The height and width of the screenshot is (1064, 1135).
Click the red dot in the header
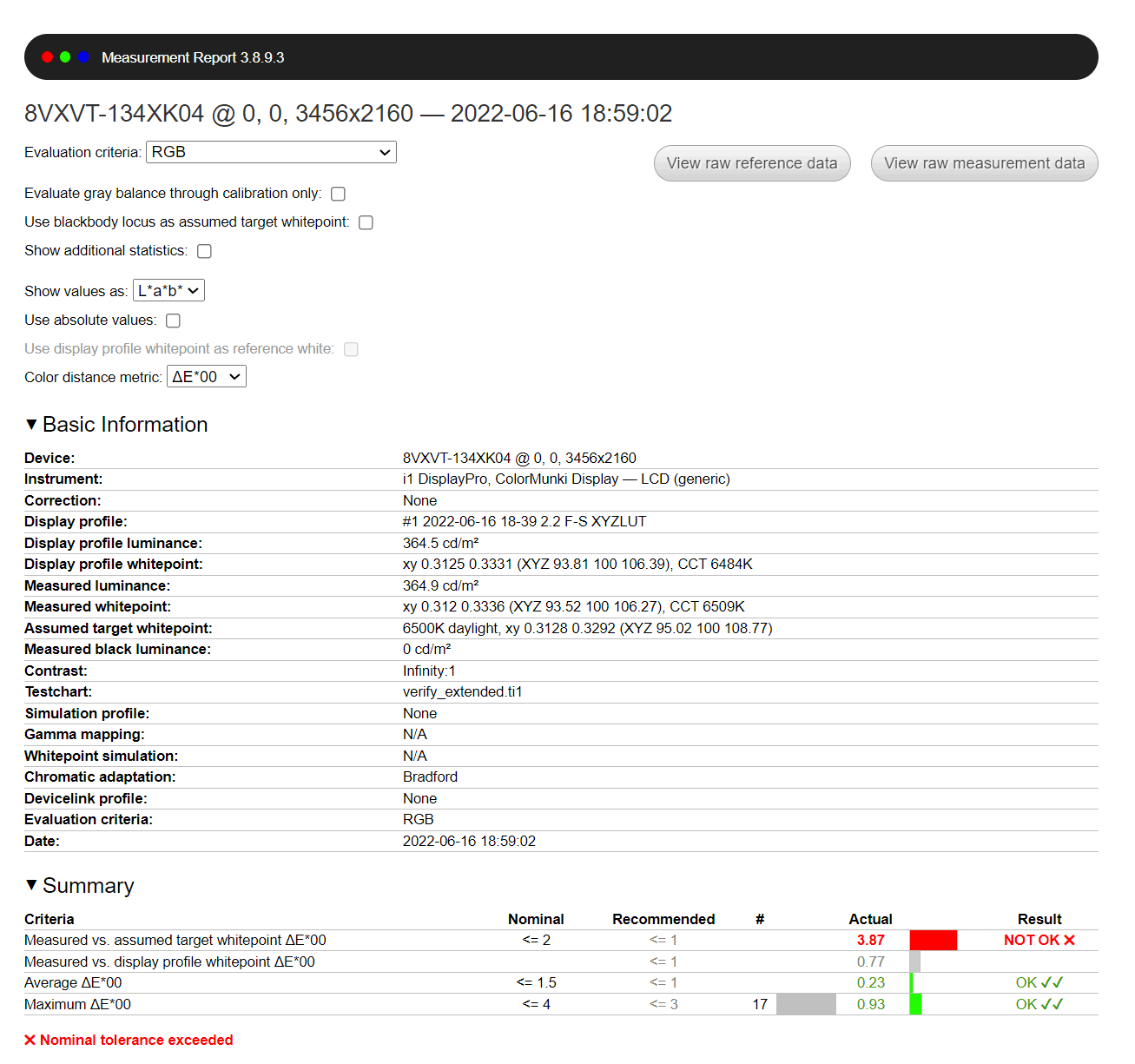click(x=47, y=57)
